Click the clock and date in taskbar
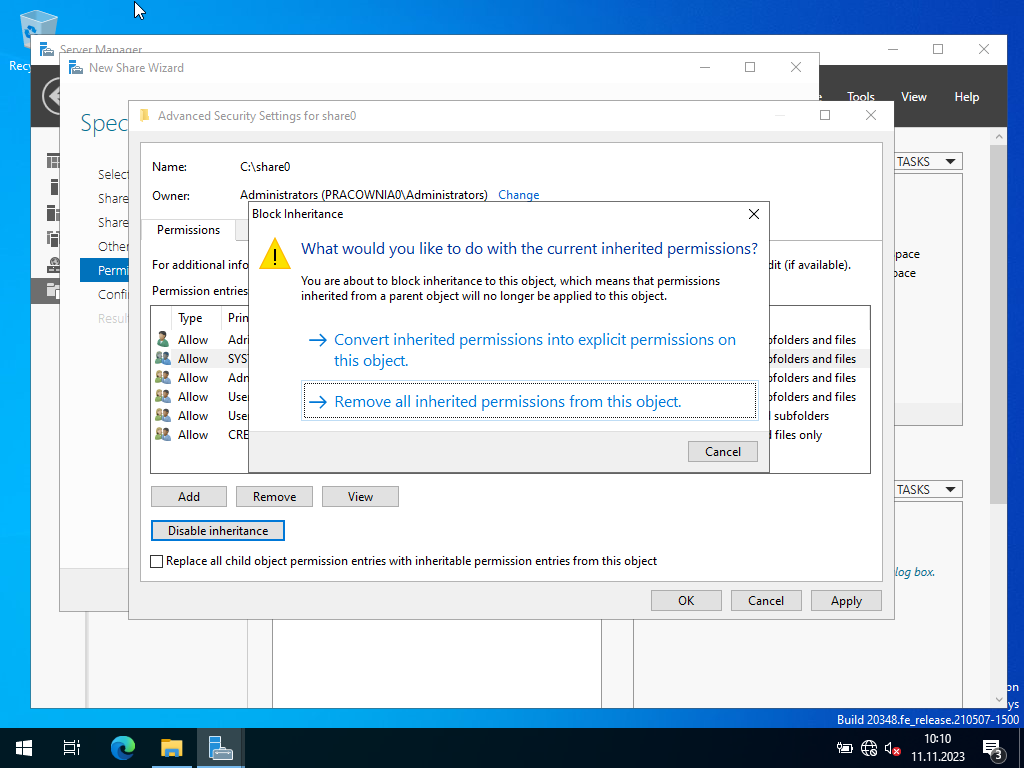Image resolution: width=1024 pixels, height=768 pixels. coord(937,748)
